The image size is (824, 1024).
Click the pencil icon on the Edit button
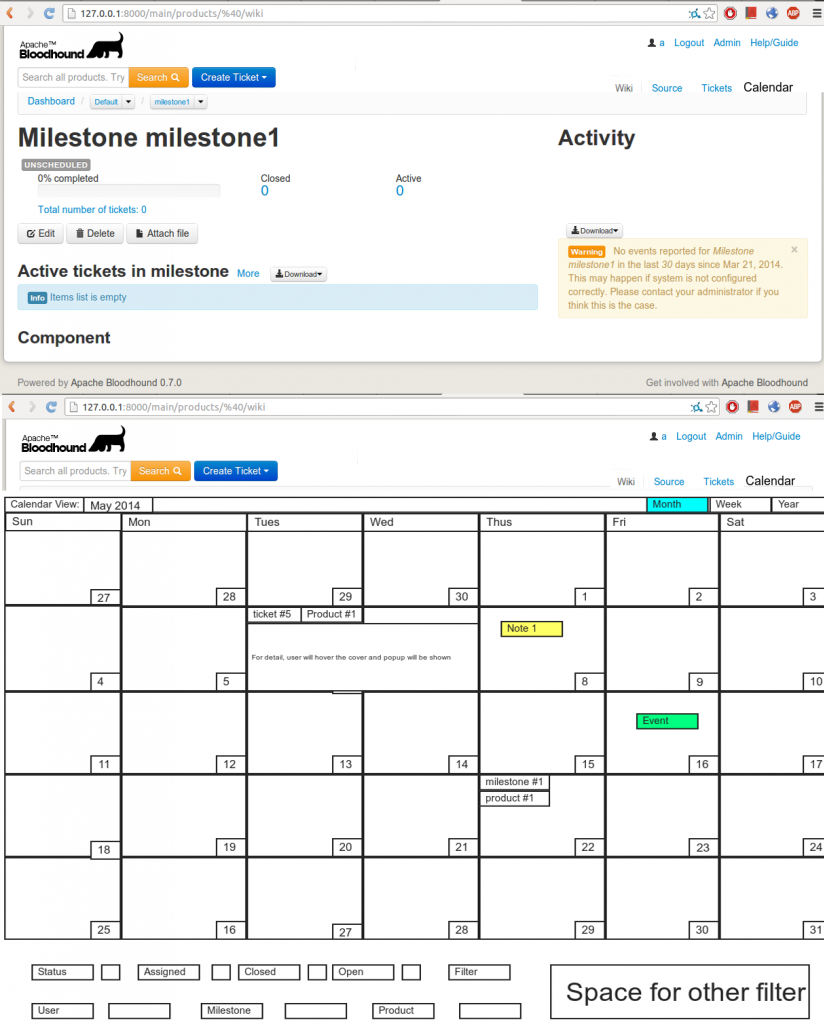(31, 234)
